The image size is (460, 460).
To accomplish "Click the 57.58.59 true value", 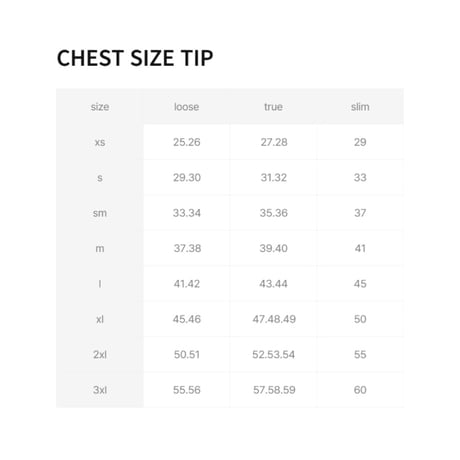I will click(x=274, y=390).
